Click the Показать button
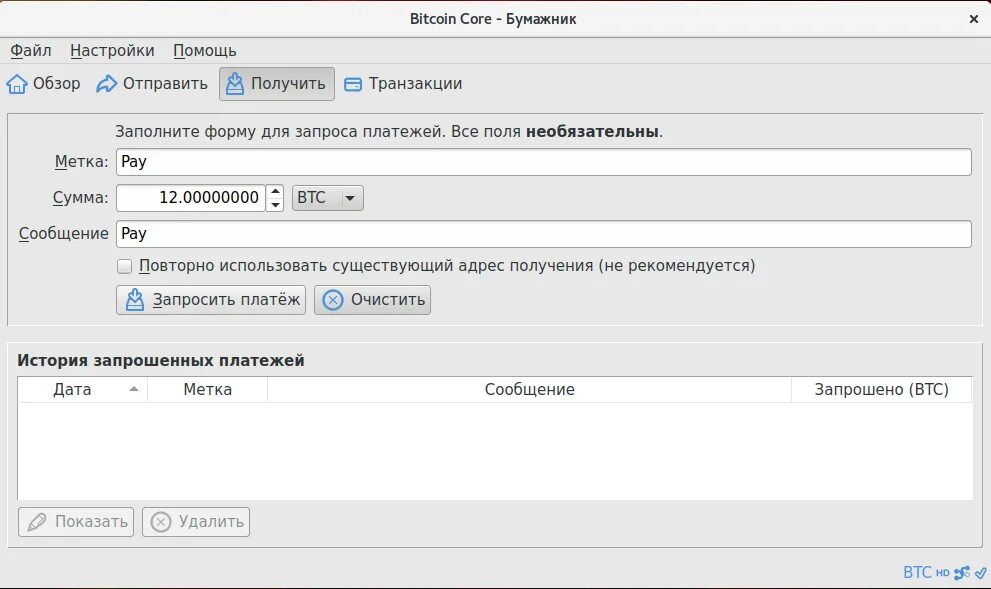Screen dimensions: 991x589 (x=75, y=521)
